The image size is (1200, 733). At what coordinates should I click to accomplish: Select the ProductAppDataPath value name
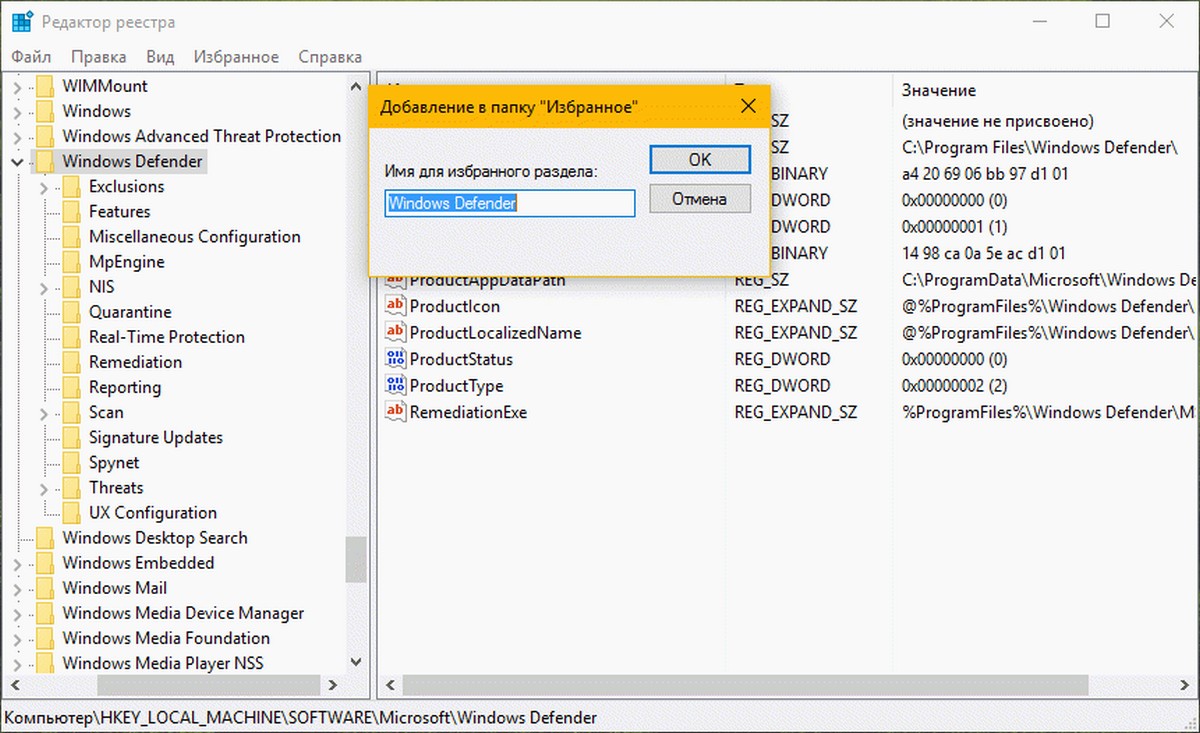[487, 281]
